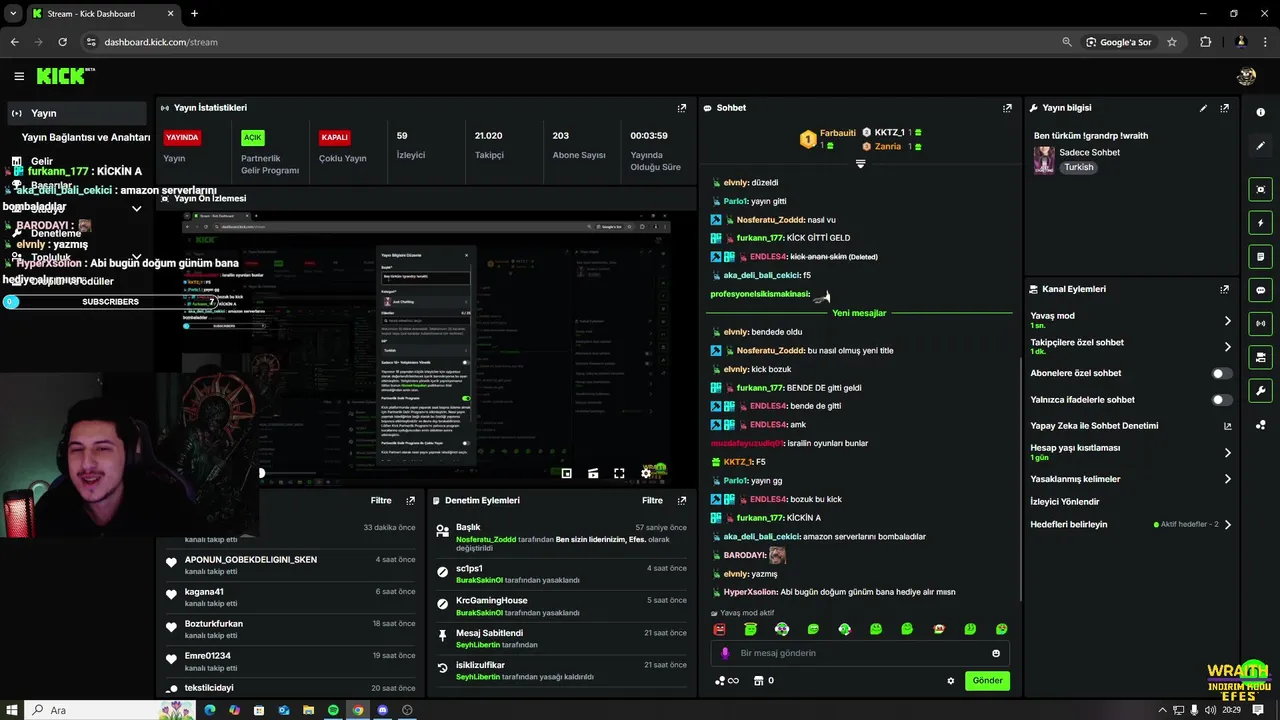Open Discord from the taskbar
The image size is (1280, 720).
point(382,710)
